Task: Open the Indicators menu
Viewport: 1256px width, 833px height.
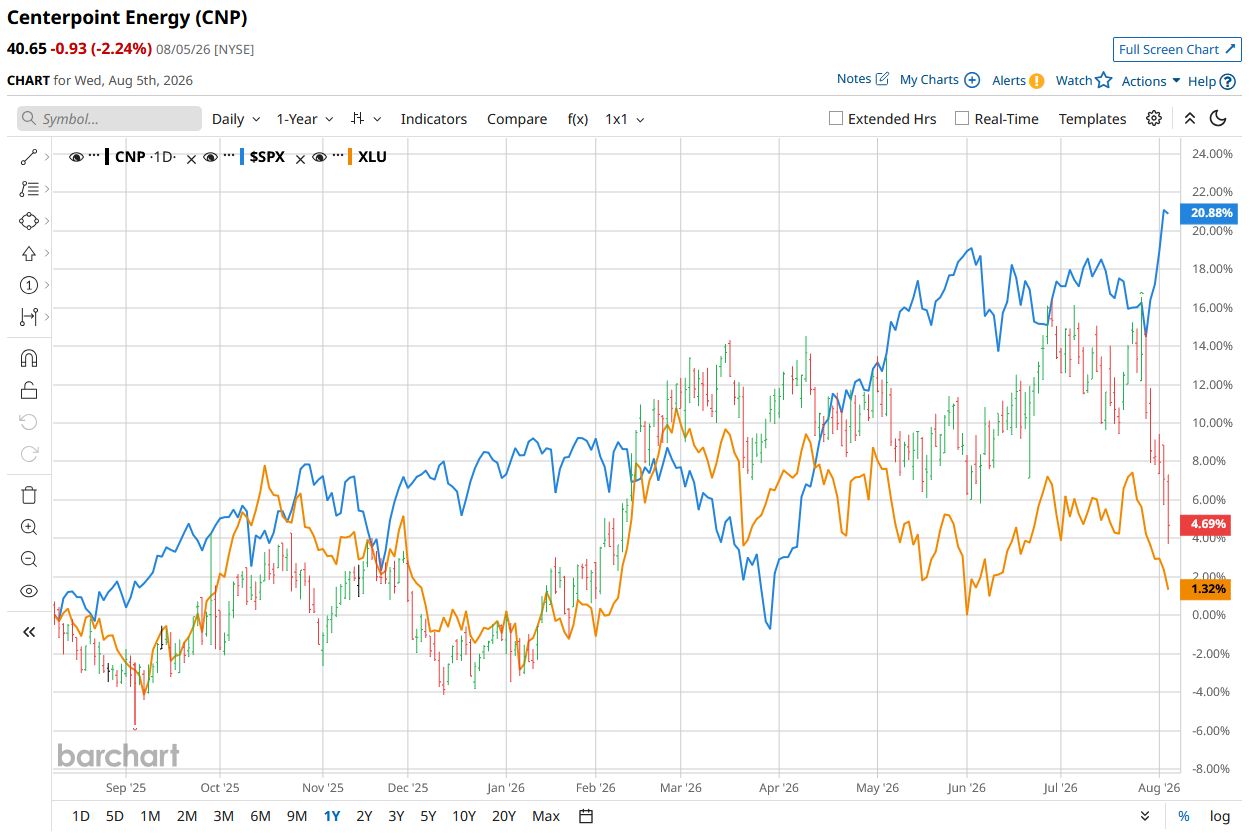Action: (x=434, y=119)
